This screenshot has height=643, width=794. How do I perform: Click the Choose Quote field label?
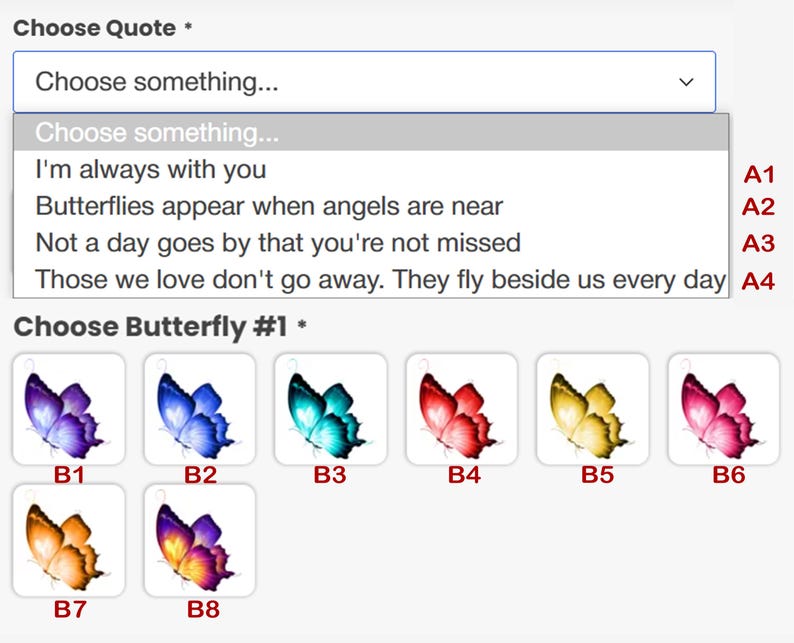pos(95,28)
